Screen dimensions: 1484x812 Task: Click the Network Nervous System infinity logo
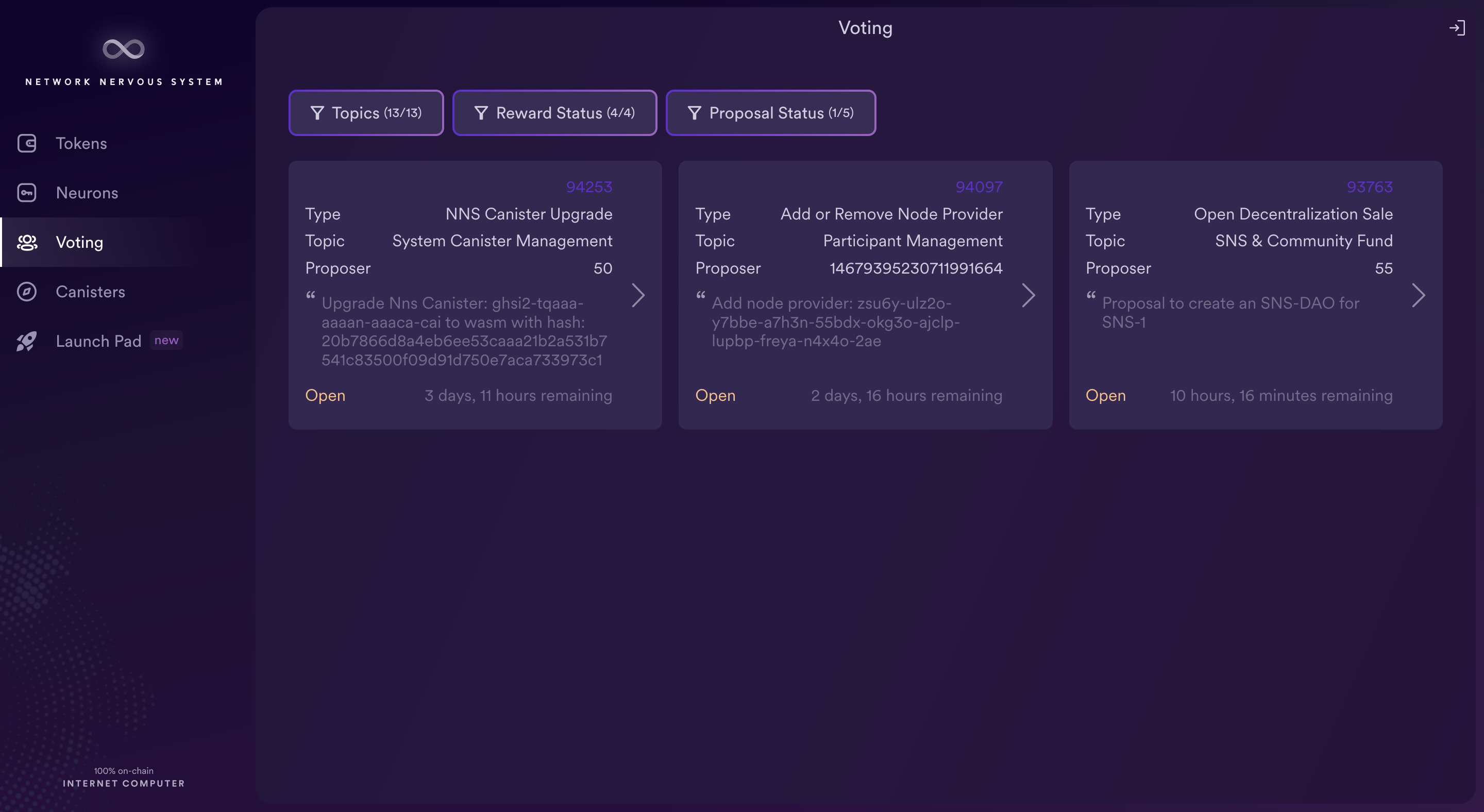coord(123,49)
